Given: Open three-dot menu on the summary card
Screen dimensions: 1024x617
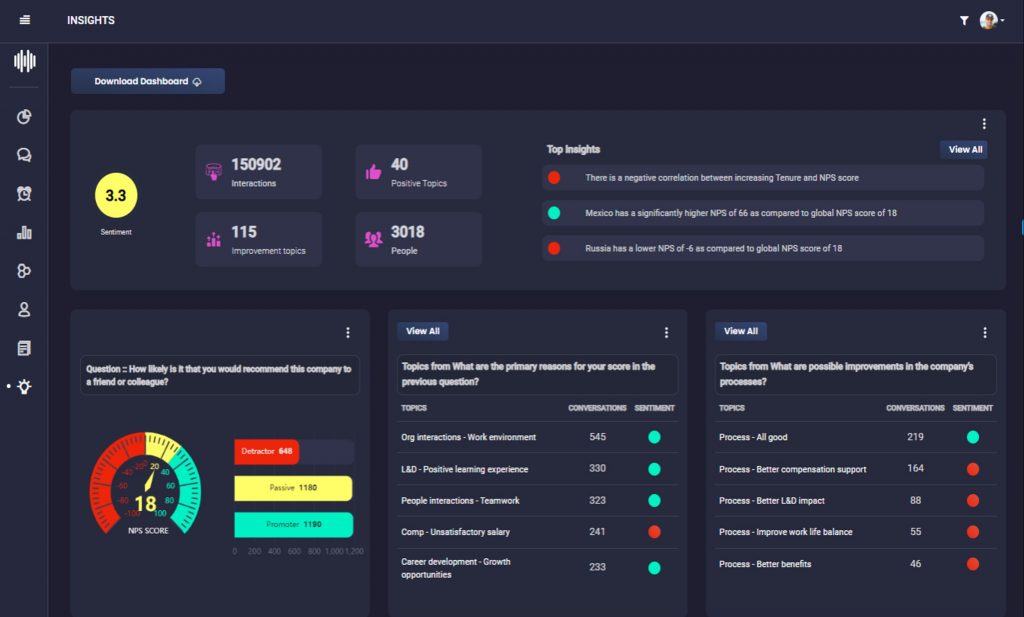Looking at the screenshot, I should (x=984, y=124).
